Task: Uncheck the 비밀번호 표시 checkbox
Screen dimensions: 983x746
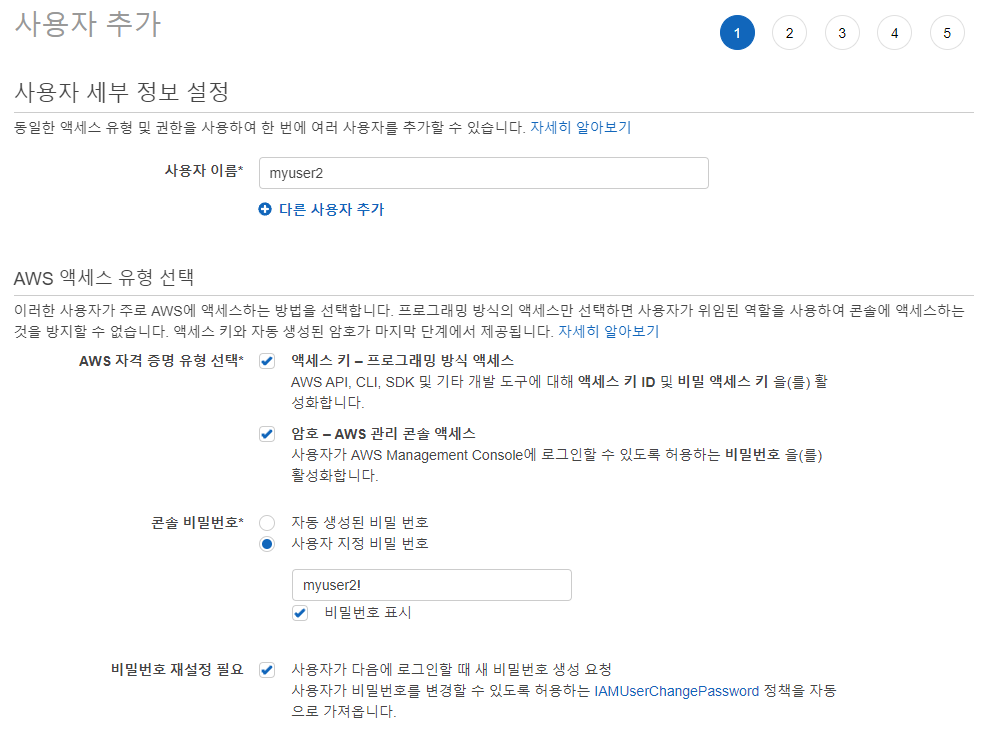Action: coord(300,613)
